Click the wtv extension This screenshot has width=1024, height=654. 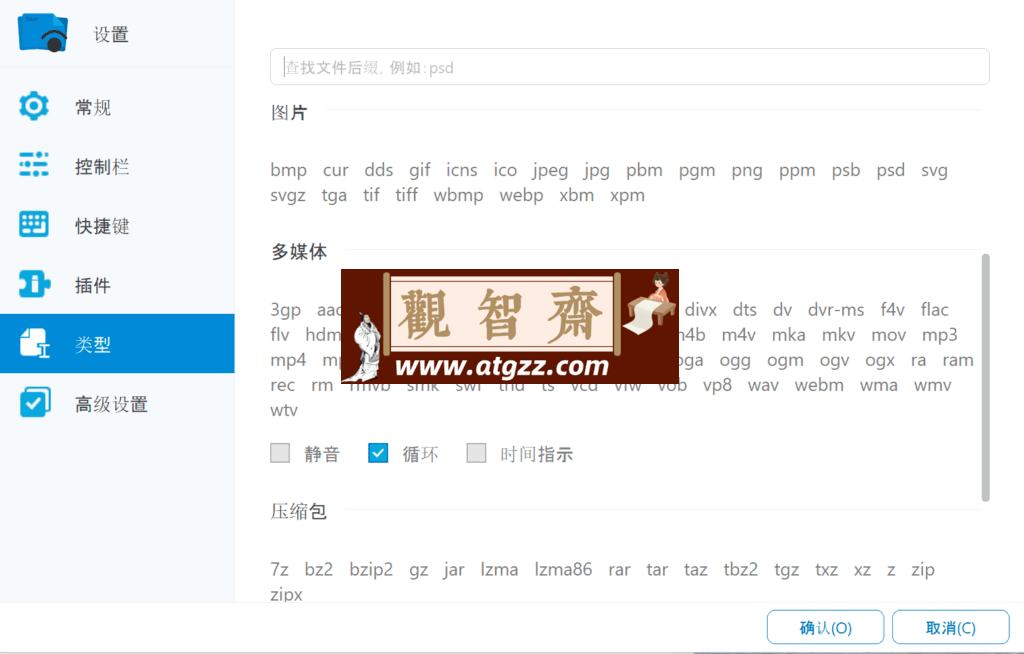[284, 410]
